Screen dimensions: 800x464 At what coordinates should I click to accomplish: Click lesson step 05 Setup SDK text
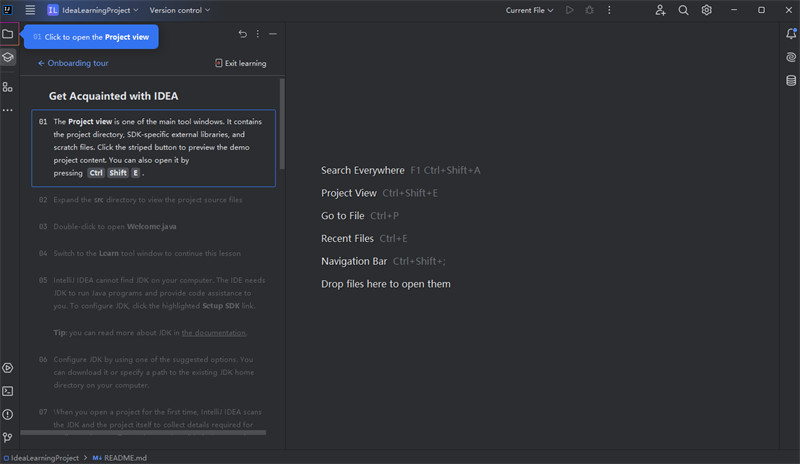[221, 306]
